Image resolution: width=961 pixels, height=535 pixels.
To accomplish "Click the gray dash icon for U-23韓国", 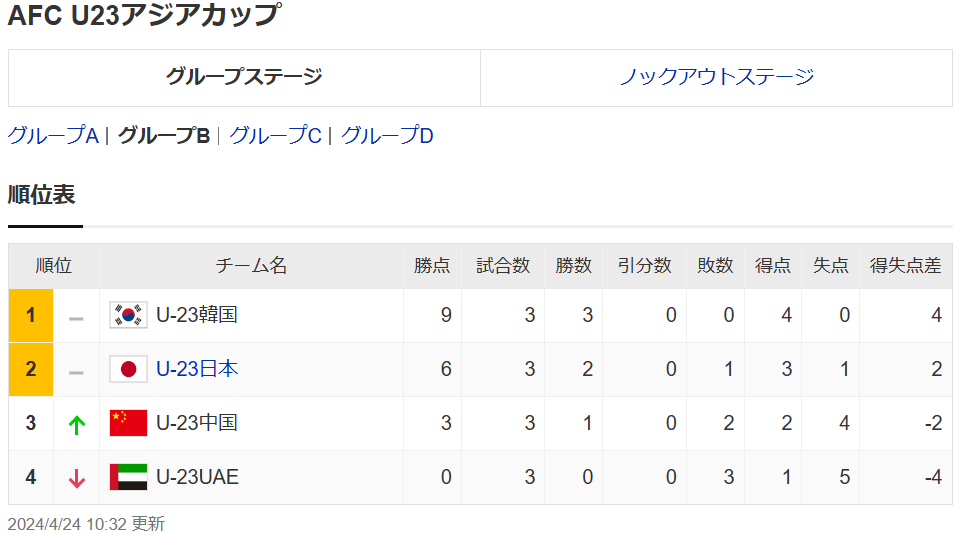I will click(76, 318).
